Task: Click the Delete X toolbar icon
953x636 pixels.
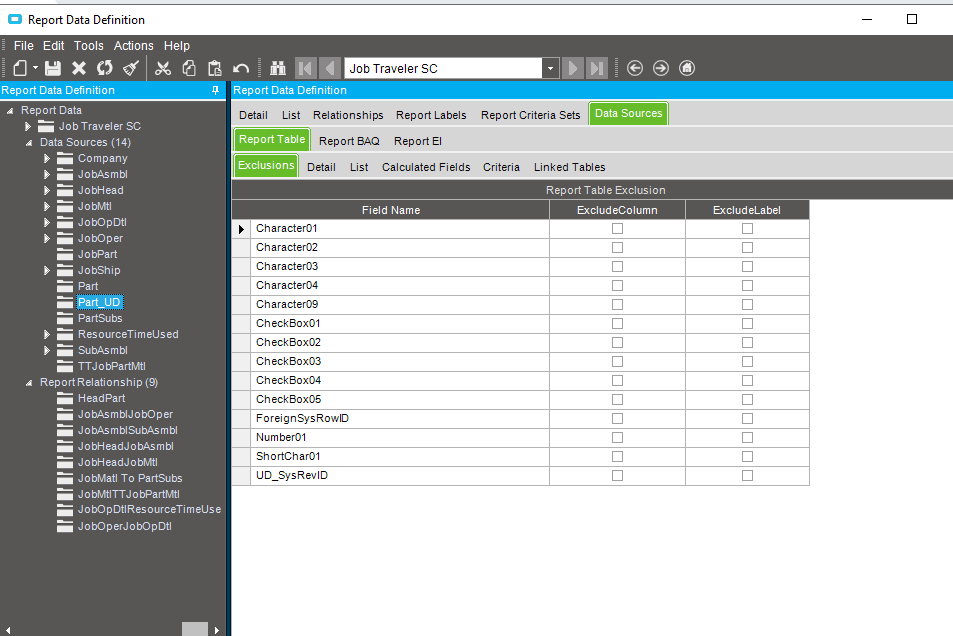Action: tap(79, 68)
